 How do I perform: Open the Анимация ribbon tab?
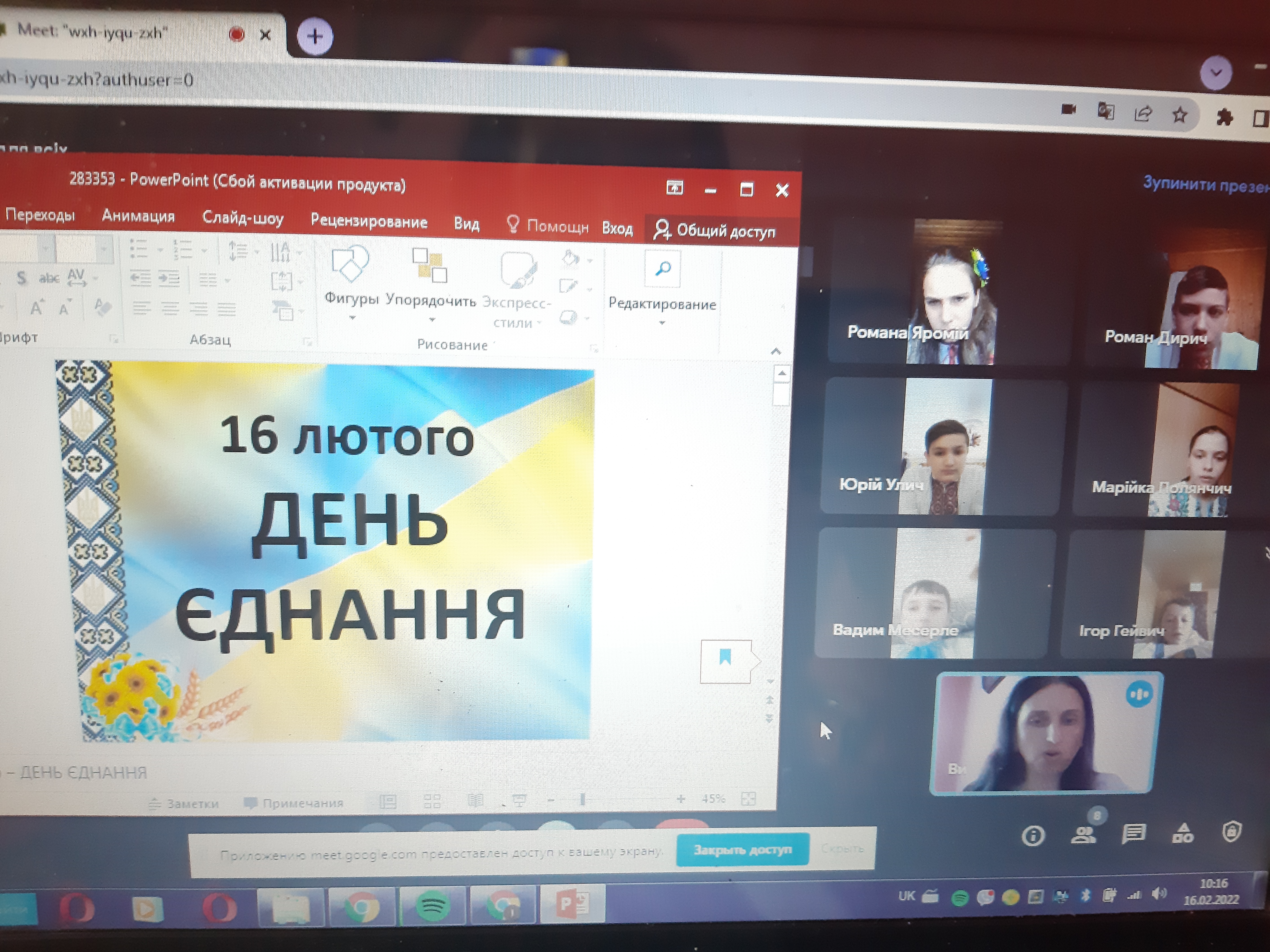point(138,216)
